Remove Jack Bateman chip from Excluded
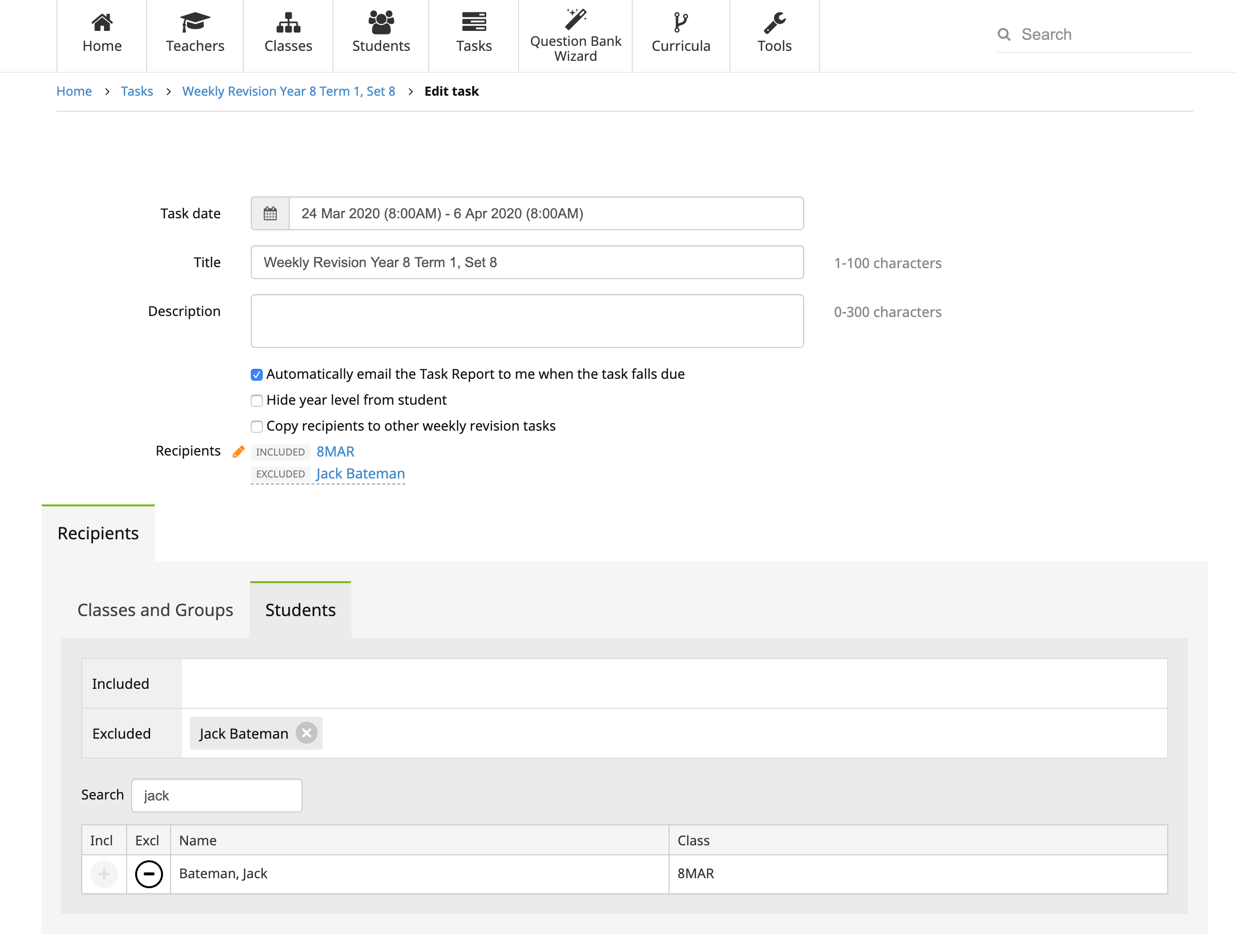1235x952 pixels. pyautogui.click(x=307, y=733)
